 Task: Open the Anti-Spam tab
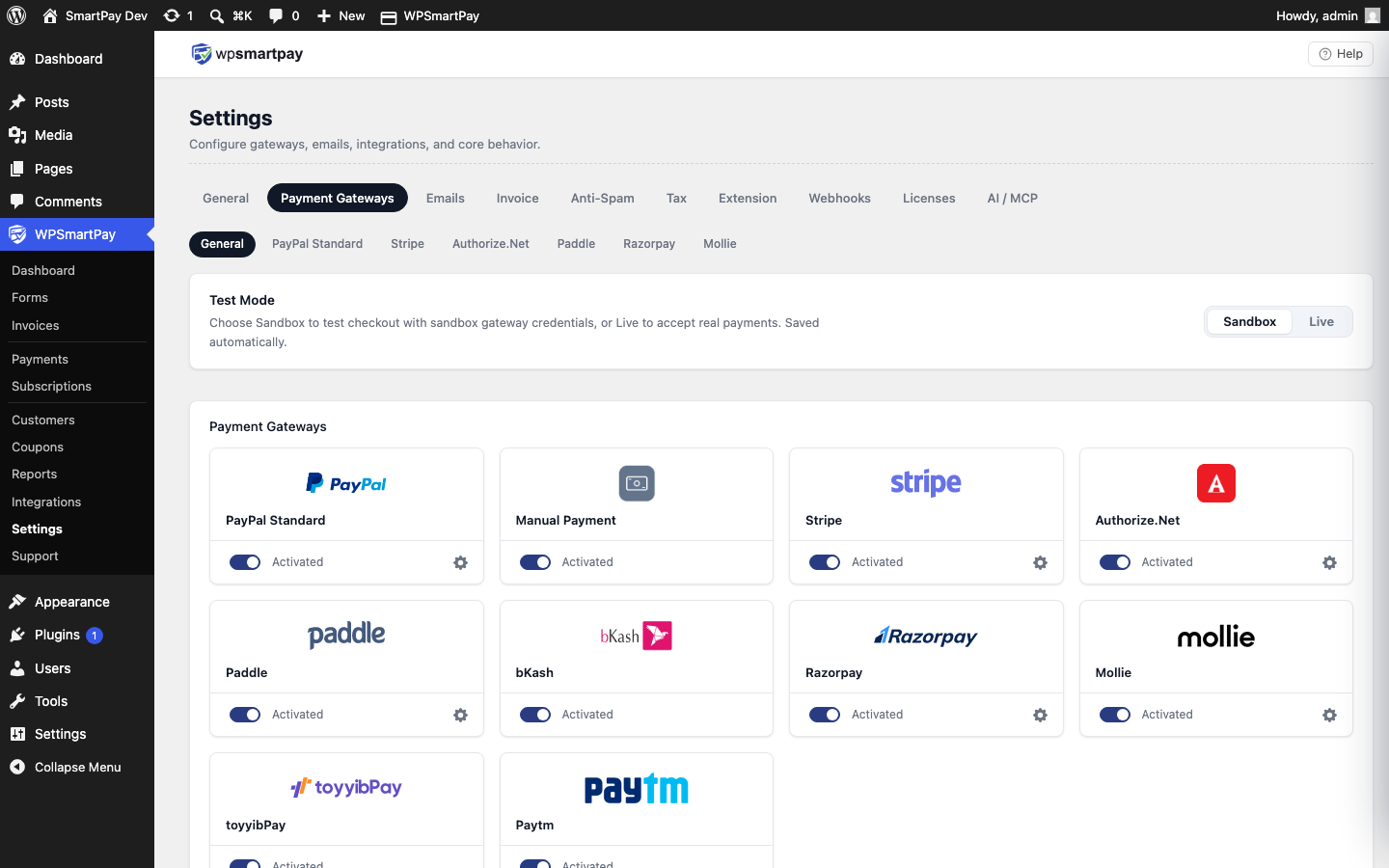point(603,198)
